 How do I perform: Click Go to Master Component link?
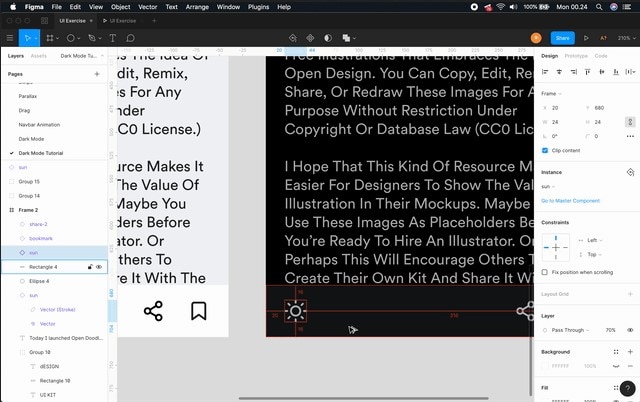[570, 201]
